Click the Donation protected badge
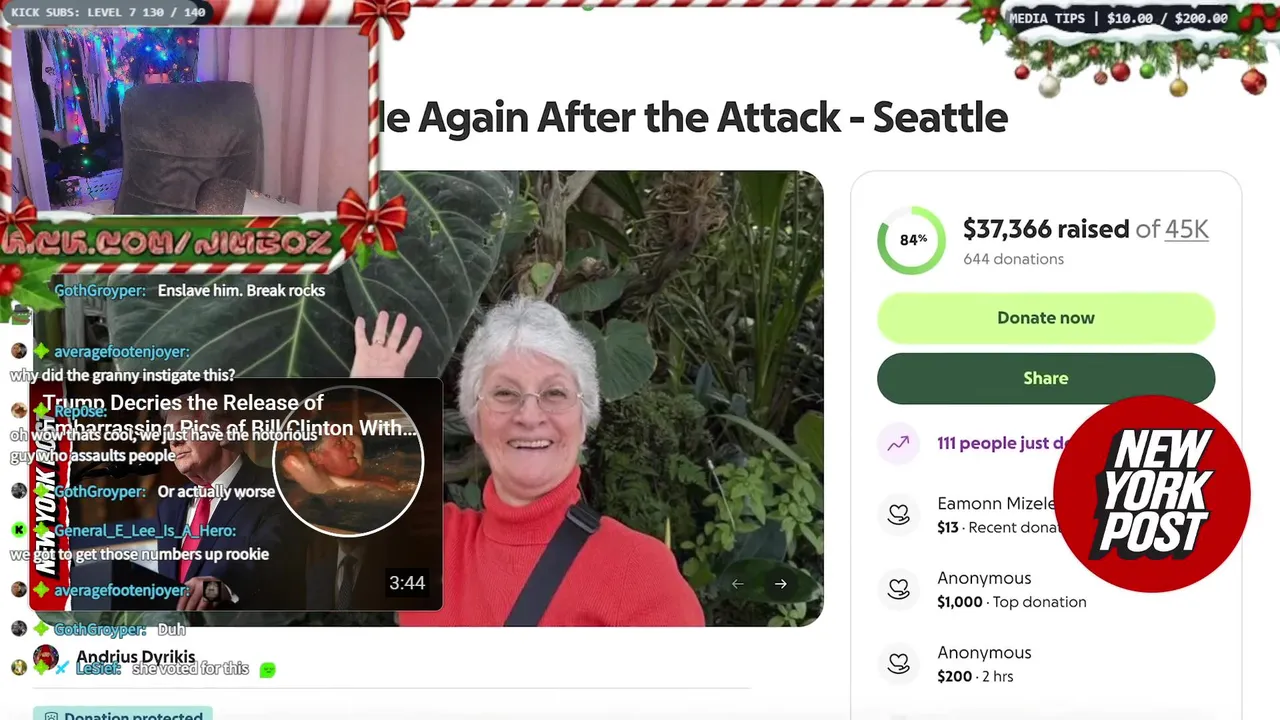Viewport: 1280px width, 720px height. [123, 714]
